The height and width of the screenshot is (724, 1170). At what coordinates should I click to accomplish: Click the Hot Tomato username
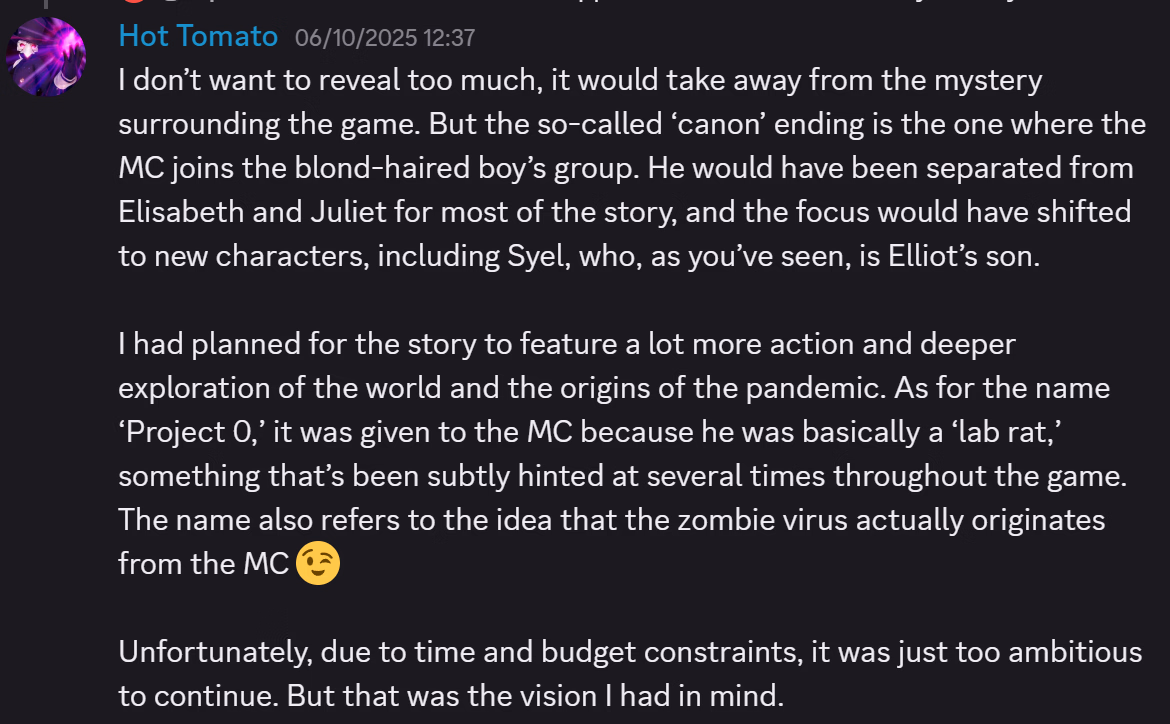coord(198,37)
